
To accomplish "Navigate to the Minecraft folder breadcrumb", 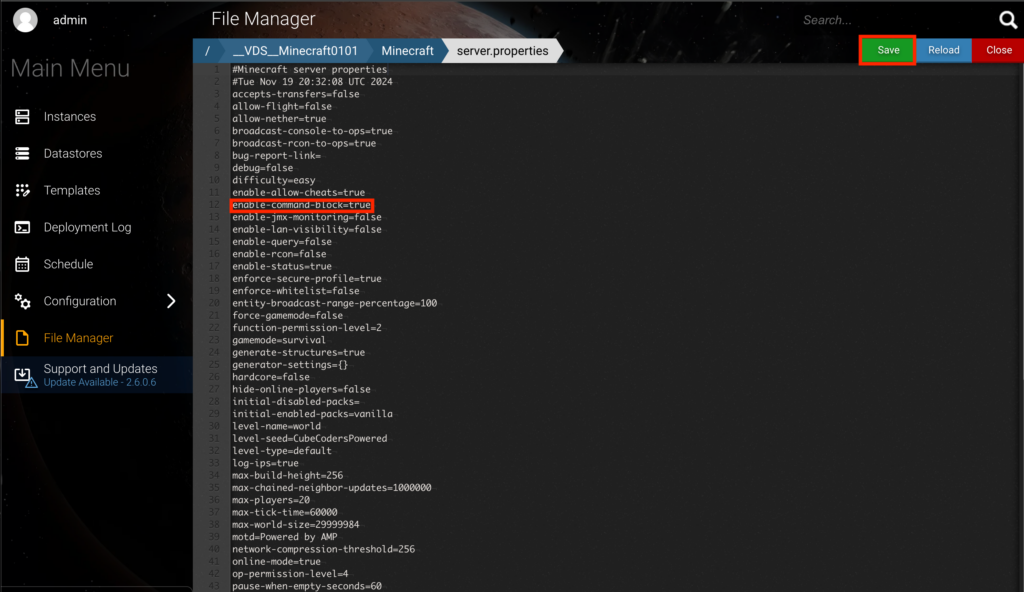I will tap(406, 50).
